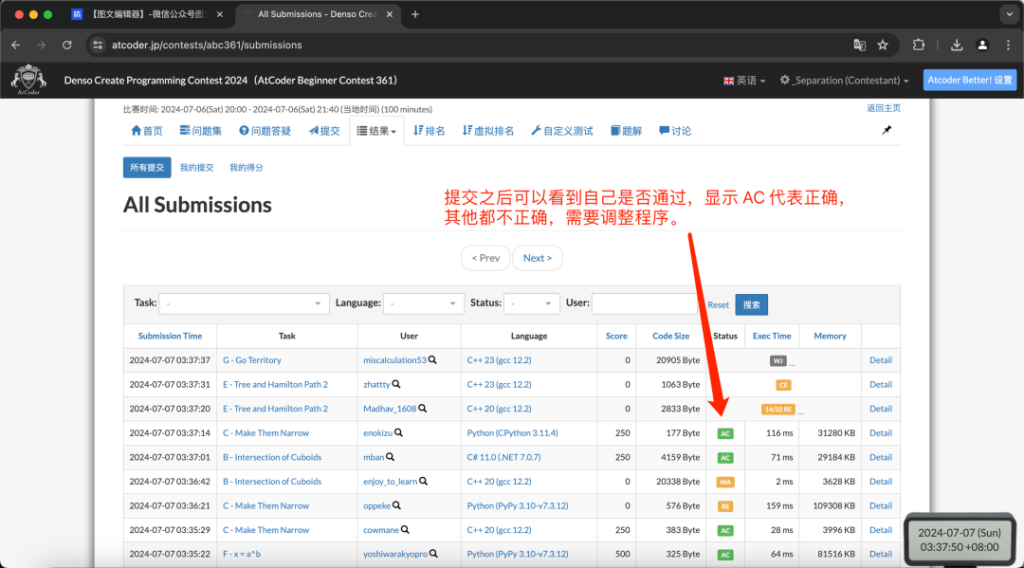The image size is (1024, 568).
Task: Switch to the 我的提交 tab
Action: click(197, 168)
